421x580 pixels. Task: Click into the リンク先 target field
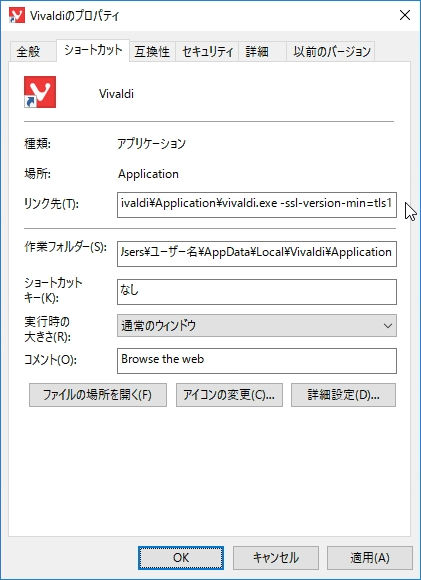257,205
